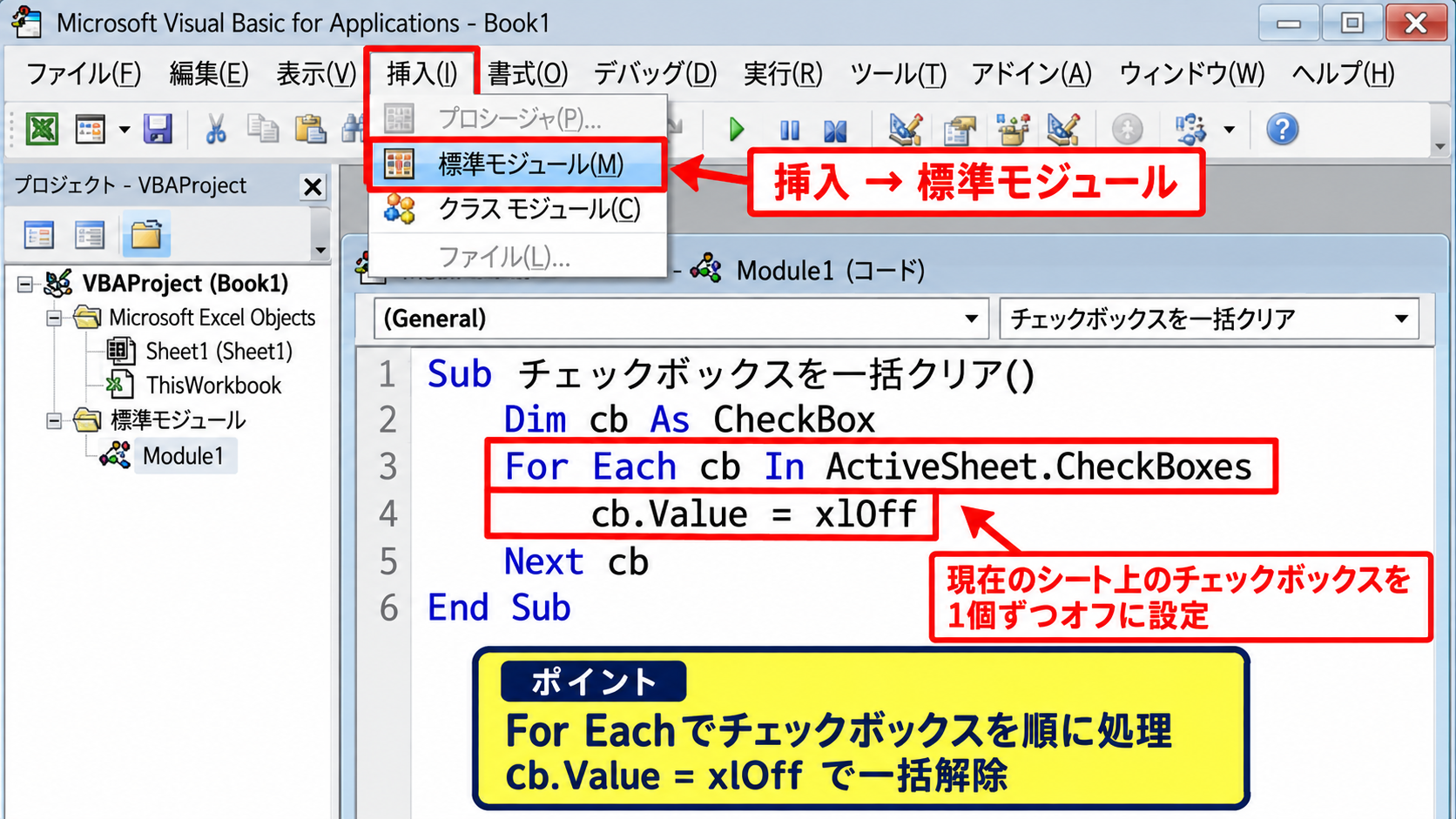Click in code line End Sub
Image resolution: width=1456 pixels, height=819 pixels.
click(x=498, y=608)
